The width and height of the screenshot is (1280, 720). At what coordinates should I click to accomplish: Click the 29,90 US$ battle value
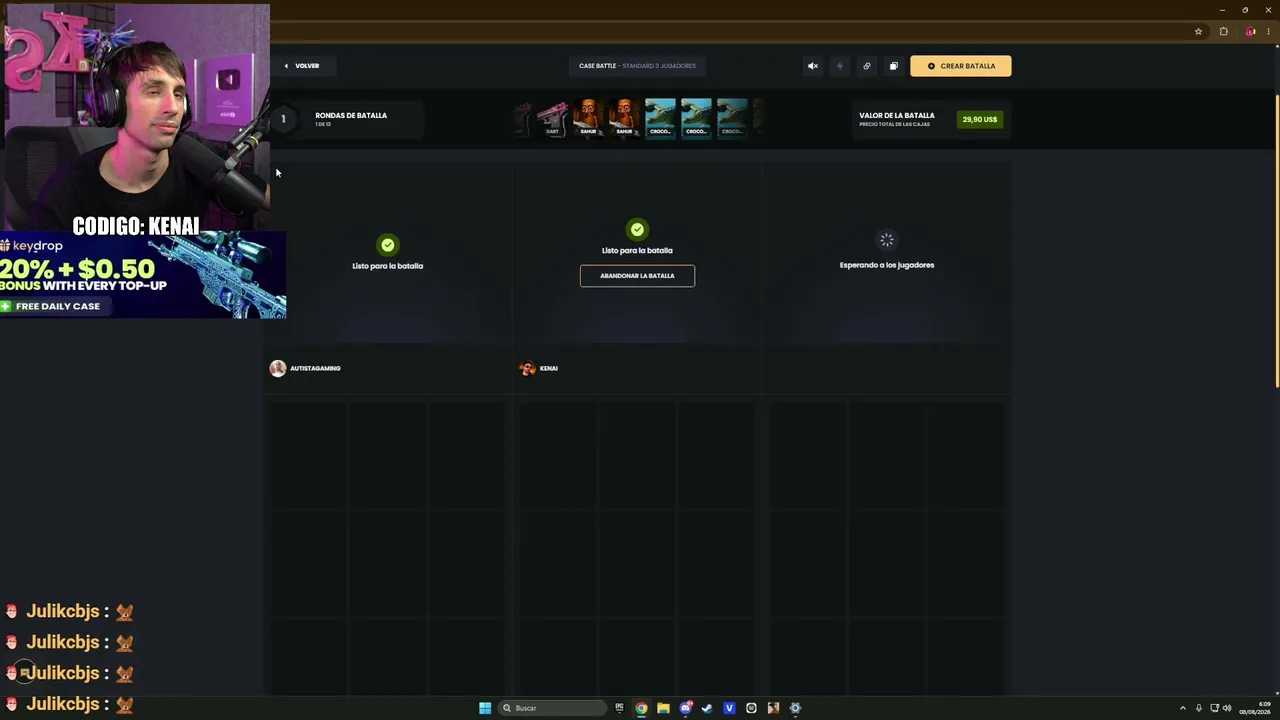click(980, 120)
